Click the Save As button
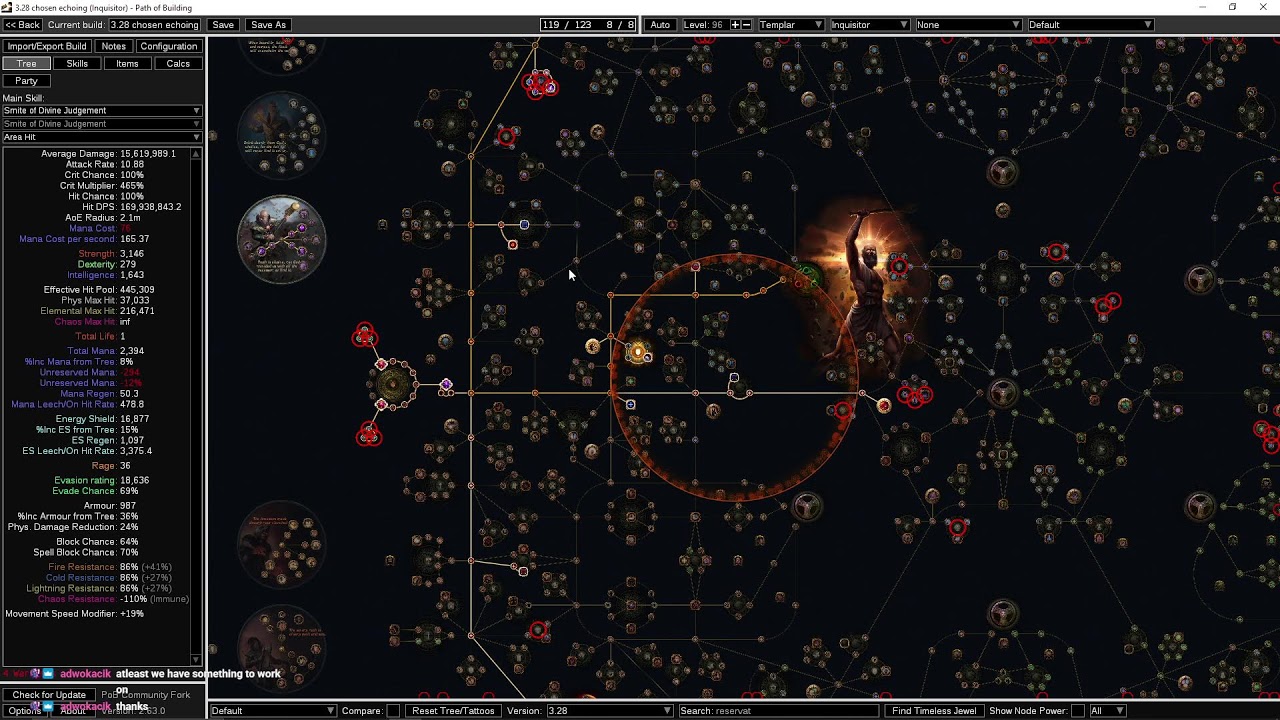This screenshot has width=1280, height=720. (268, 24)
